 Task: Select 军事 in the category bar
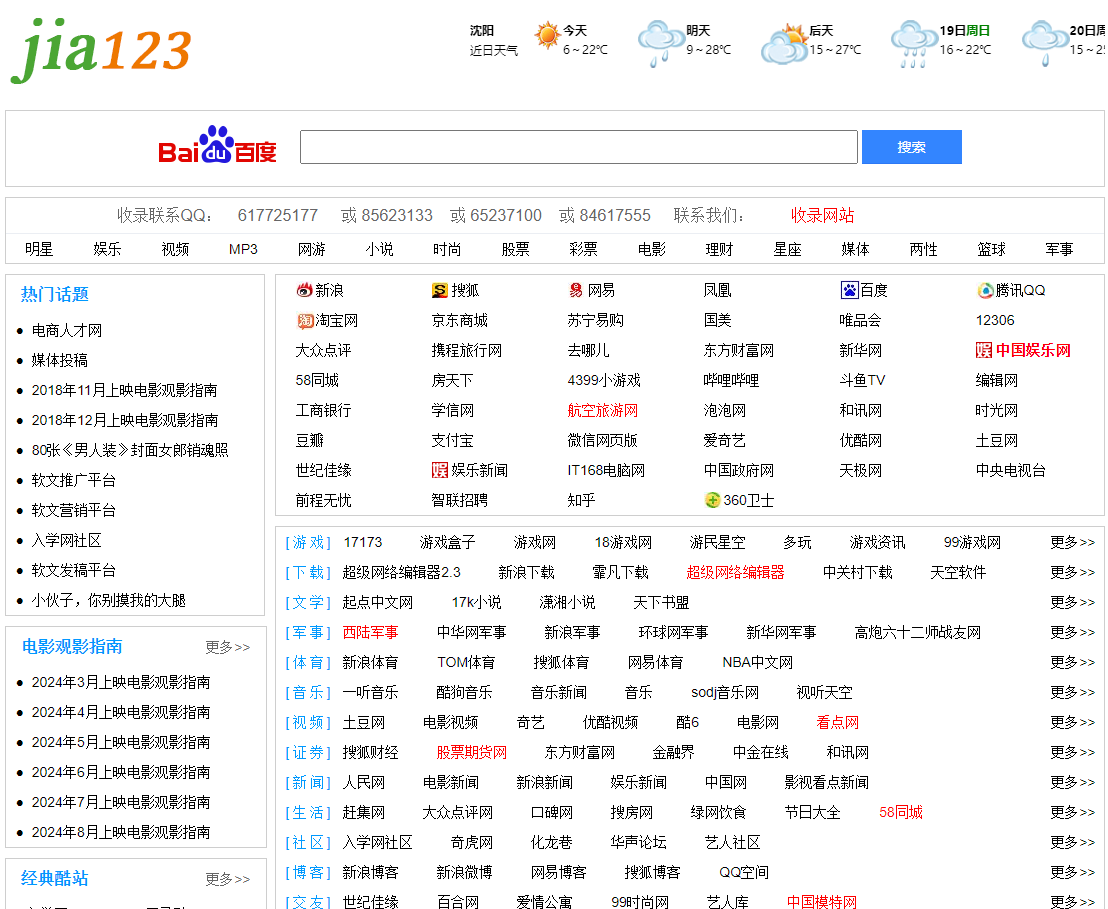(x=1059, y=250)
